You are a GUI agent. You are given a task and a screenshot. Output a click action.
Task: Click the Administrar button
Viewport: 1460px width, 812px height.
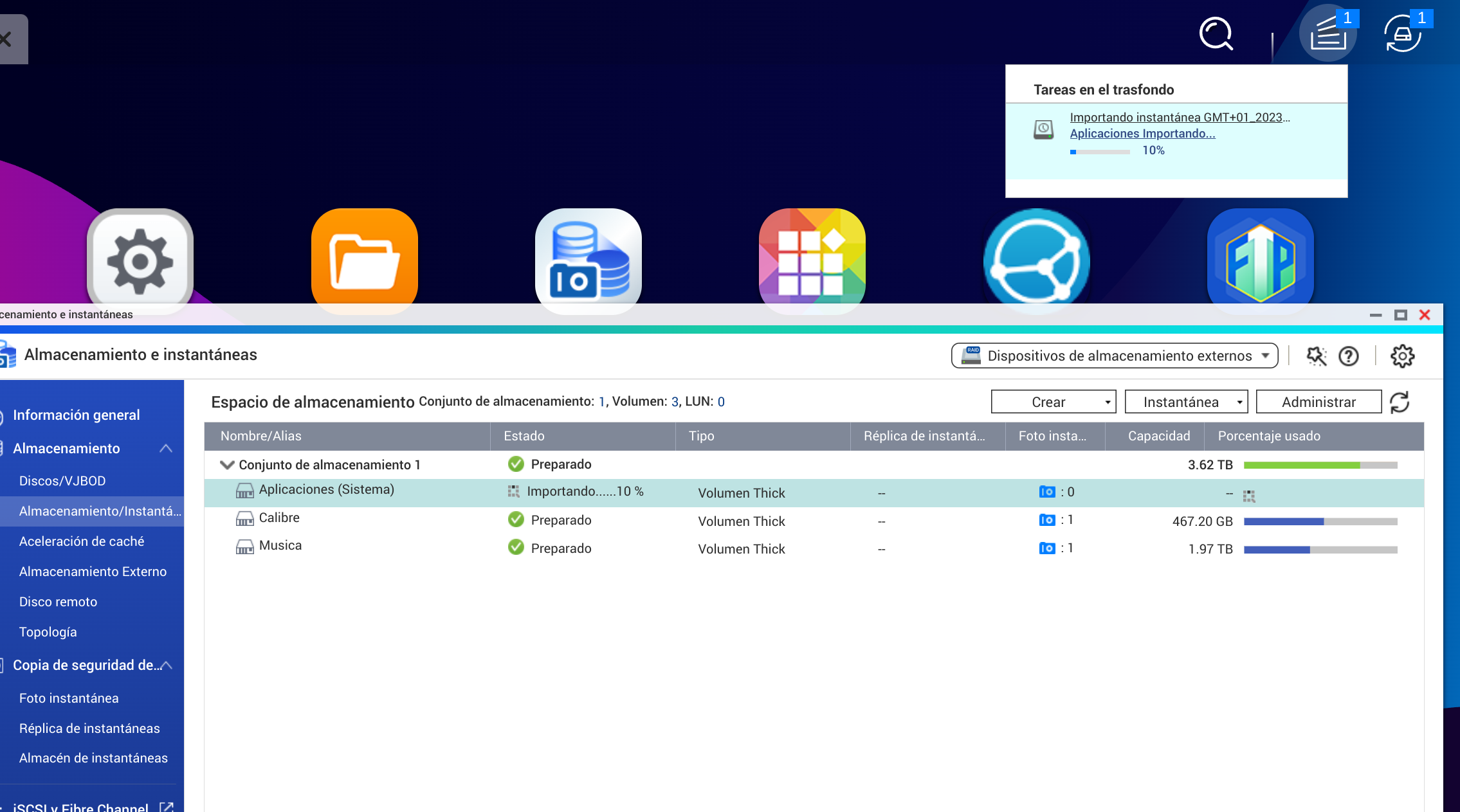point(1318,402)
